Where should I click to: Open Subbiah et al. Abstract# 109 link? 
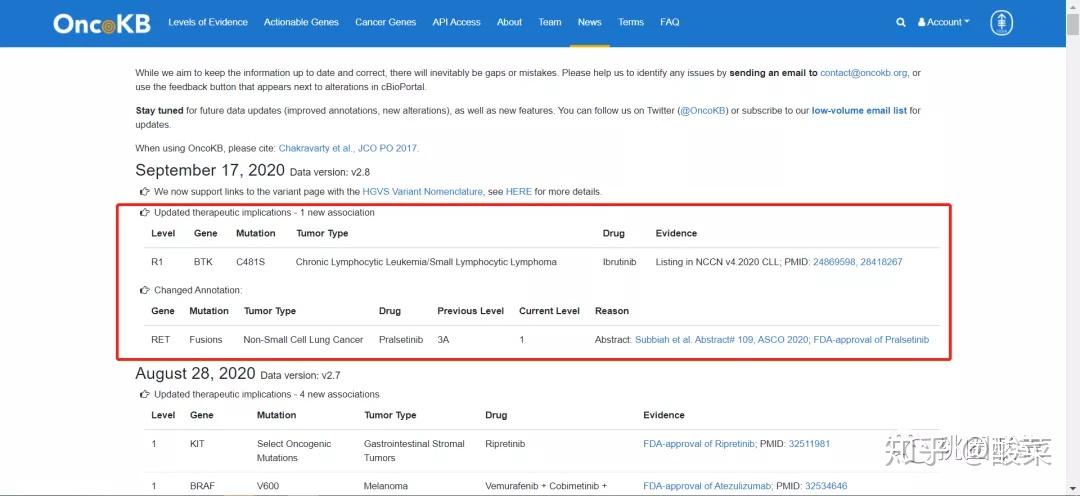pos(721,340)
